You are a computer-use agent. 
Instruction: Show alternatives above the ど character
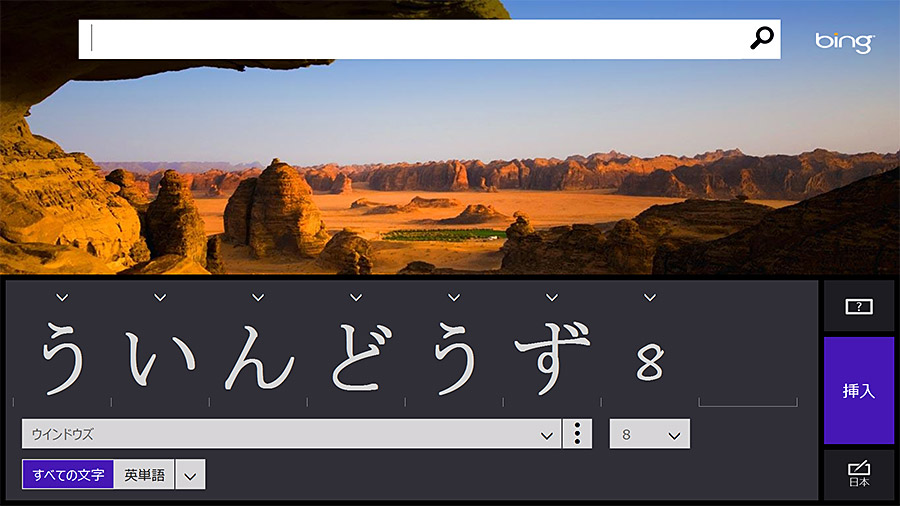tap(356, 297)
